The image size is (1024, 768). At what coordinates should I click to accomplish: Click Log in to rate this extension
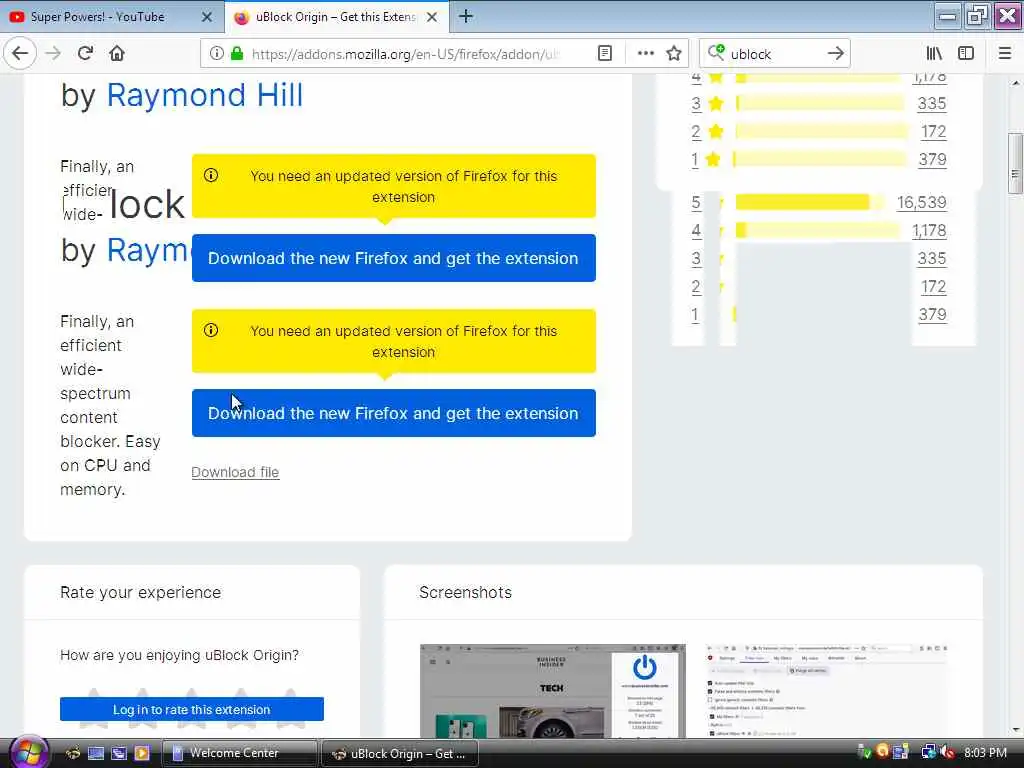[x=192, y=709]
